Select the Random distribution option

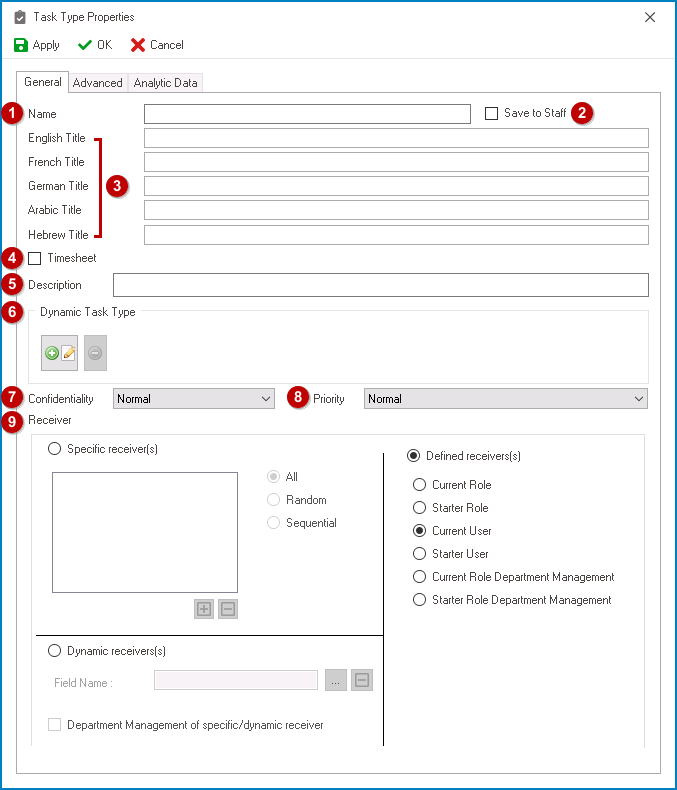pyautogui.click(x=274, y=499)
